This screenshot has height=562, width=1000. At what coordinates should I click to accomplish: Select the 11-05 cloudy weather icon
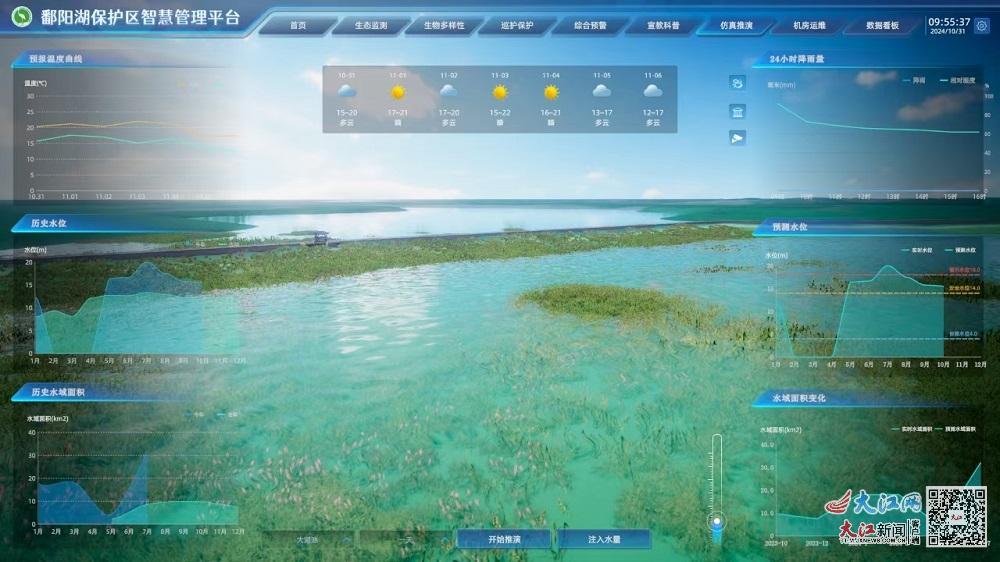point(602,92)
